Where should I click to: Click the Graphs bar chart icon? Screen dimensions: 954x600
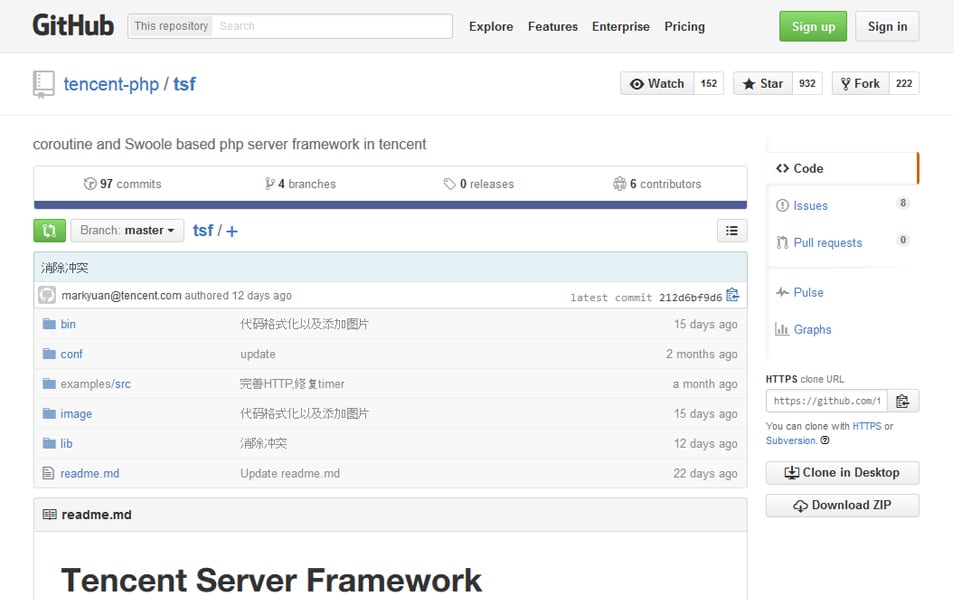click(782, 329)
